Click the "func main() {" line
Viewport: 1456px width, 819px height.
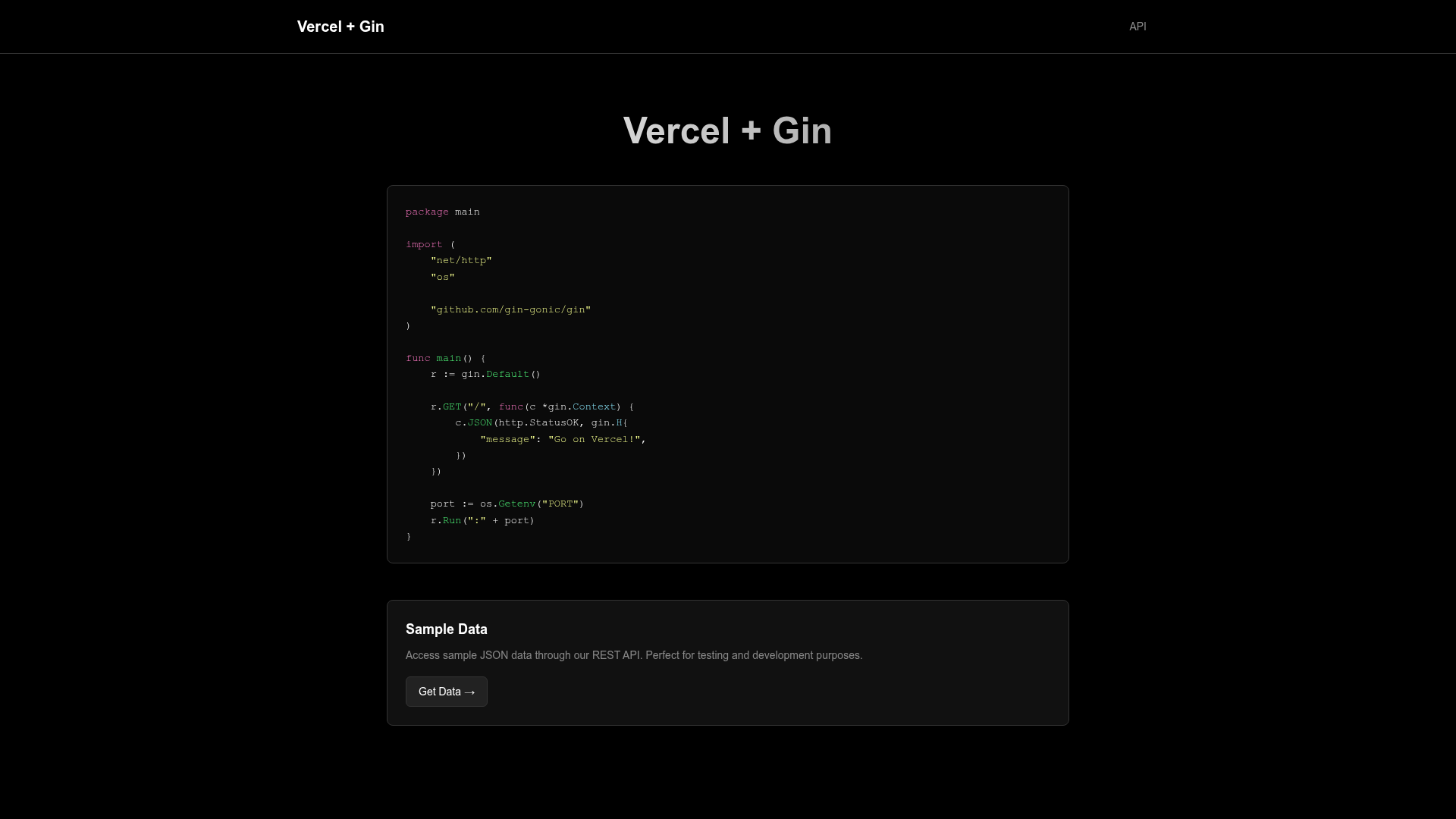coord(446,358)
